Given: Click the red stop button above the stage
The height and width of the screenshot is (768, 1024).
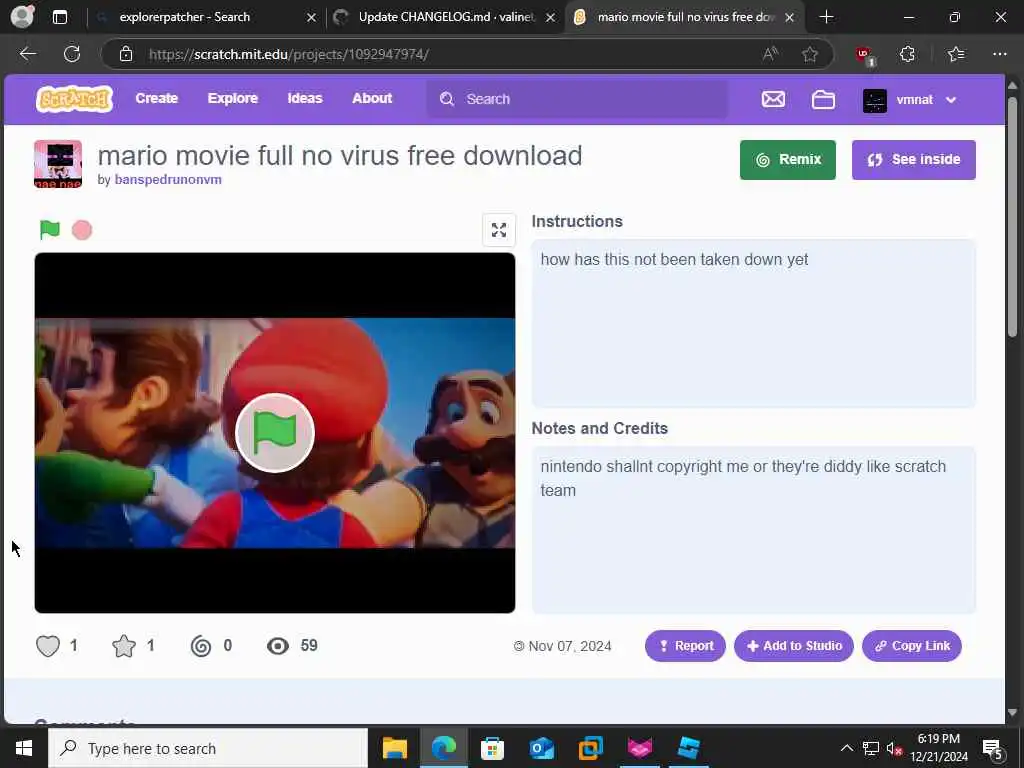Looking at the screenshot, I should pyautogui.click(x=82, y=230).
